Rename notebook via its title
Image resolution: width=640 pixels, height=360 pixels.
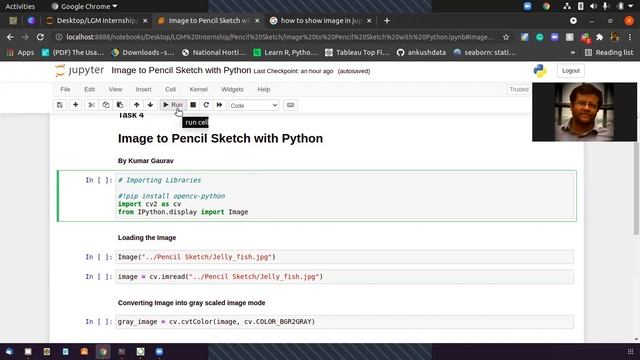[x=181, y=70]
